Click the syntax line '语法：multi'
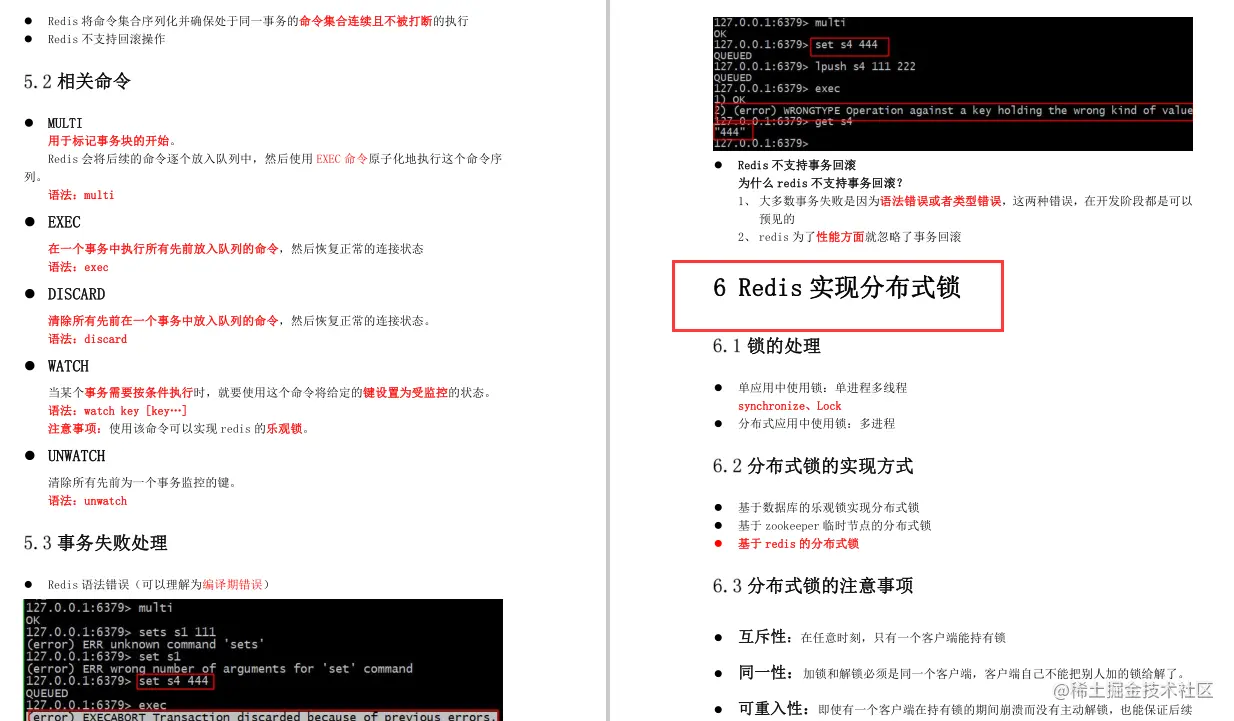The width and height of the screenshot is (1234, 721). 81,195
